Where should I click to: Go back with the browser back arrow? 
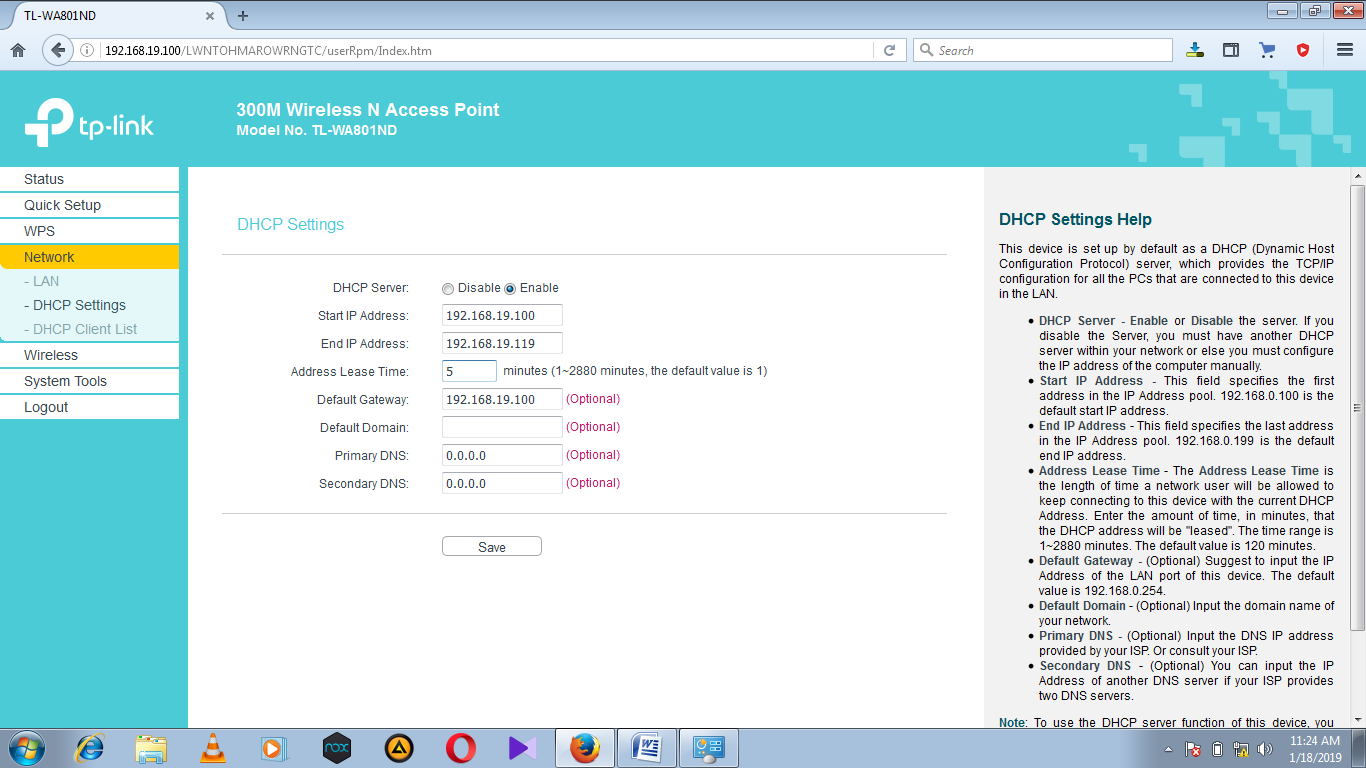click(x=58, y=50)
